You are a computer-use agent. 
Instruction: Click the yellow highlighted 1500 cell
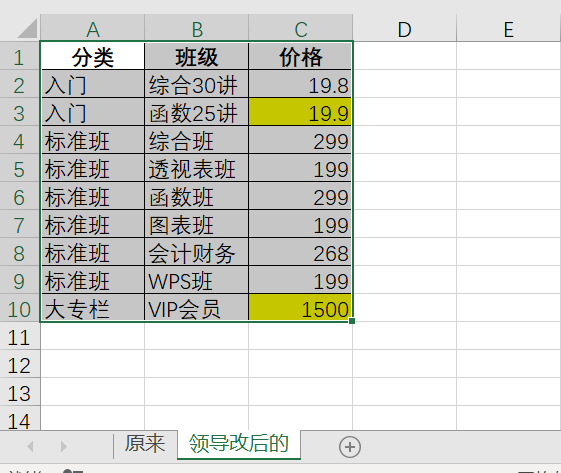(x=301, y=308)
